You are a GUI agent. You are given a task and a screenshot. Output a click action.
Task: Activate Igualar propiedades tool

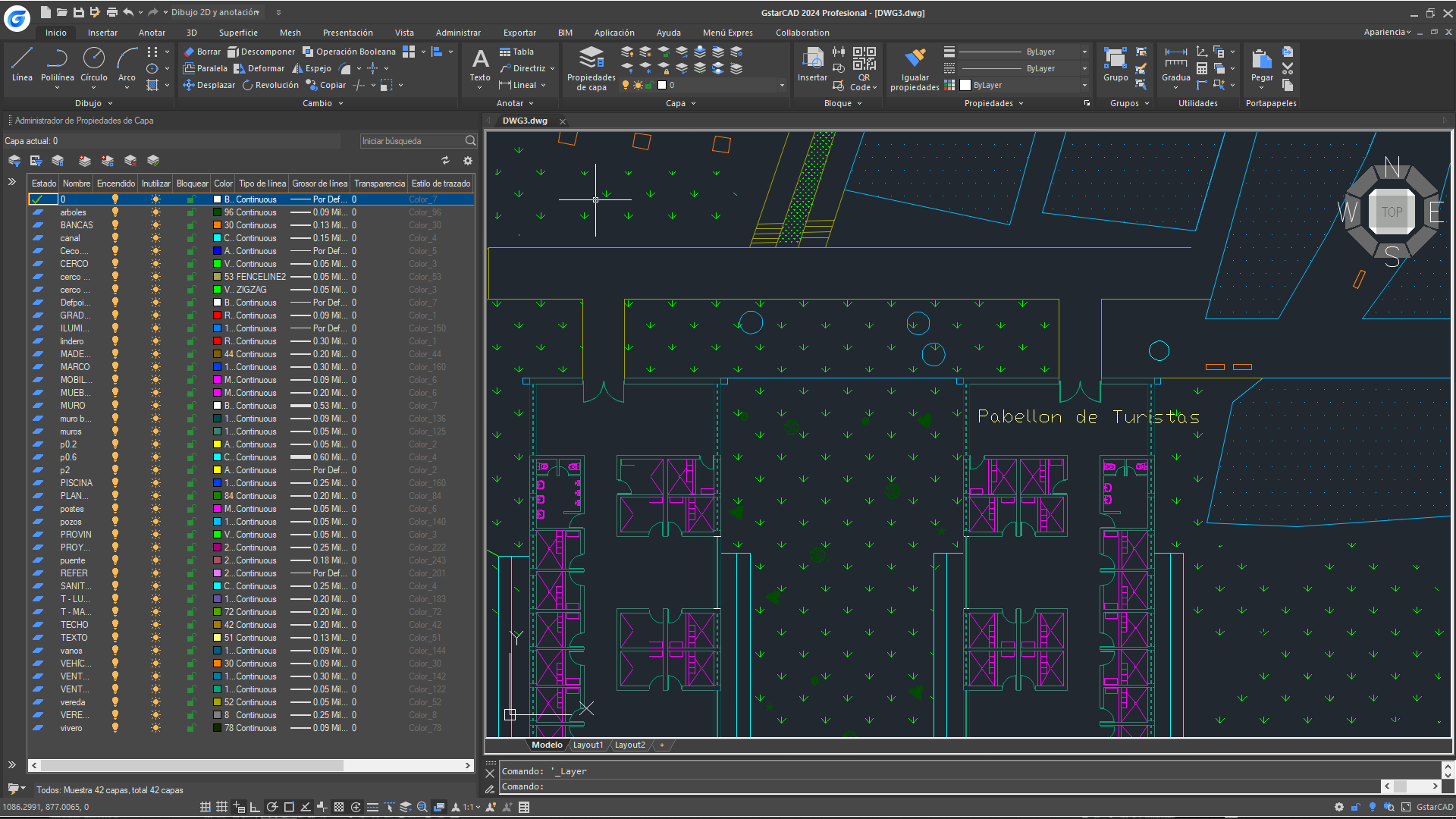(x=915, y=69)
